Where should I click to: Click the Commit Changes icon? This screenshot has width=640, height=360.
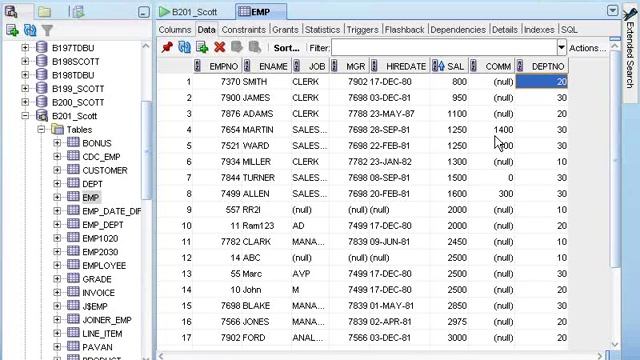[x=237, y=47]
